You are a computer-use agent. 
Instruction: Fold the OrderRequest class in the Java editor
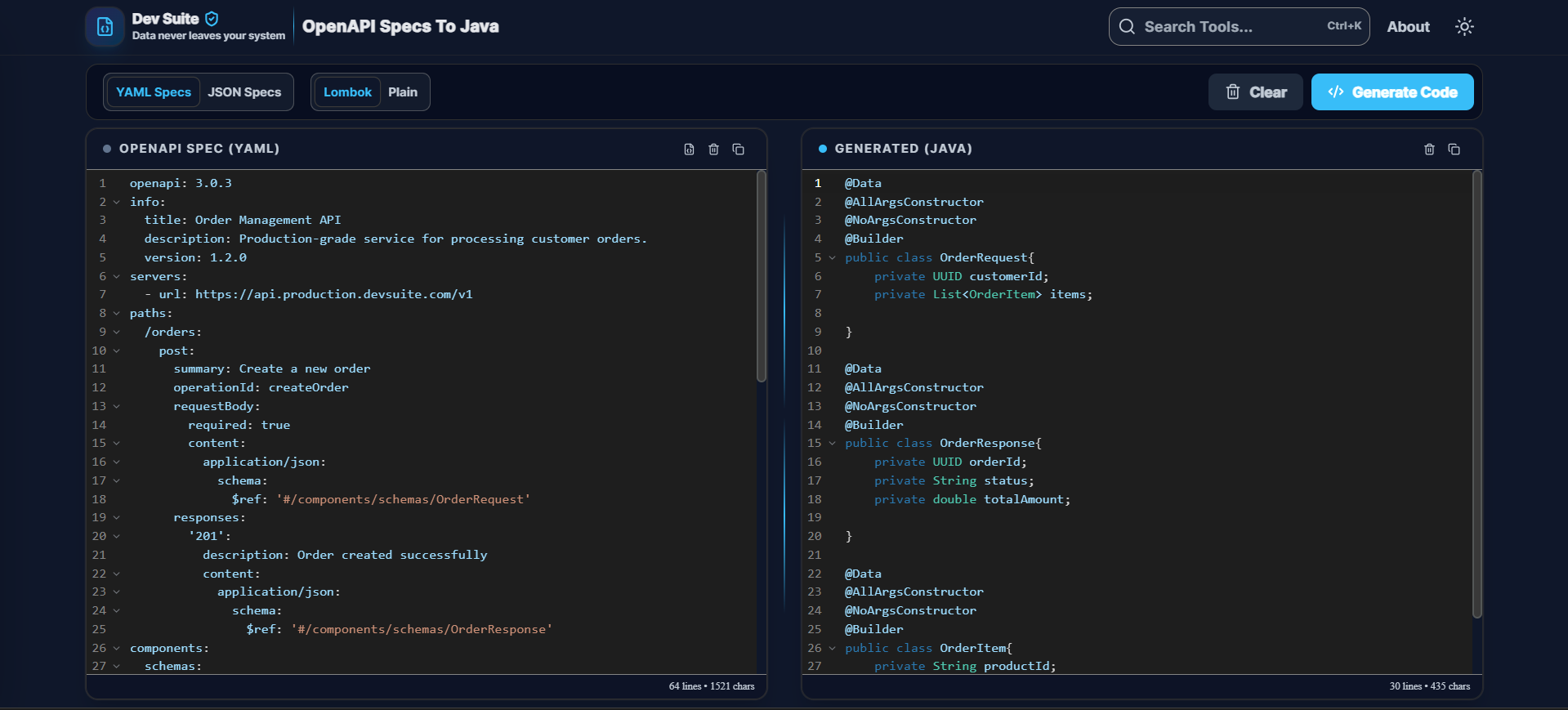tap(833, 258)
